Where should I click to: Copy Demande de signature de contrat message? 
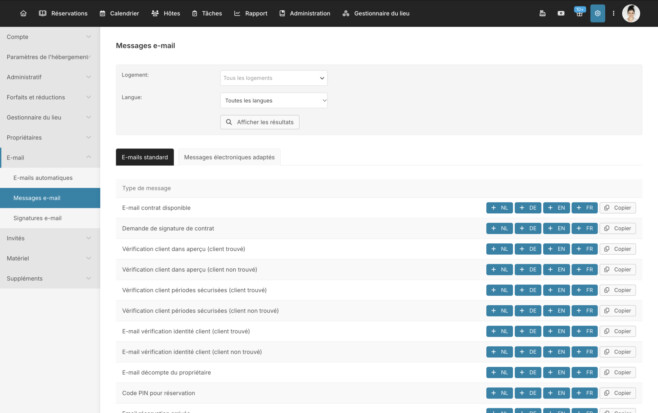pos(618,228)
